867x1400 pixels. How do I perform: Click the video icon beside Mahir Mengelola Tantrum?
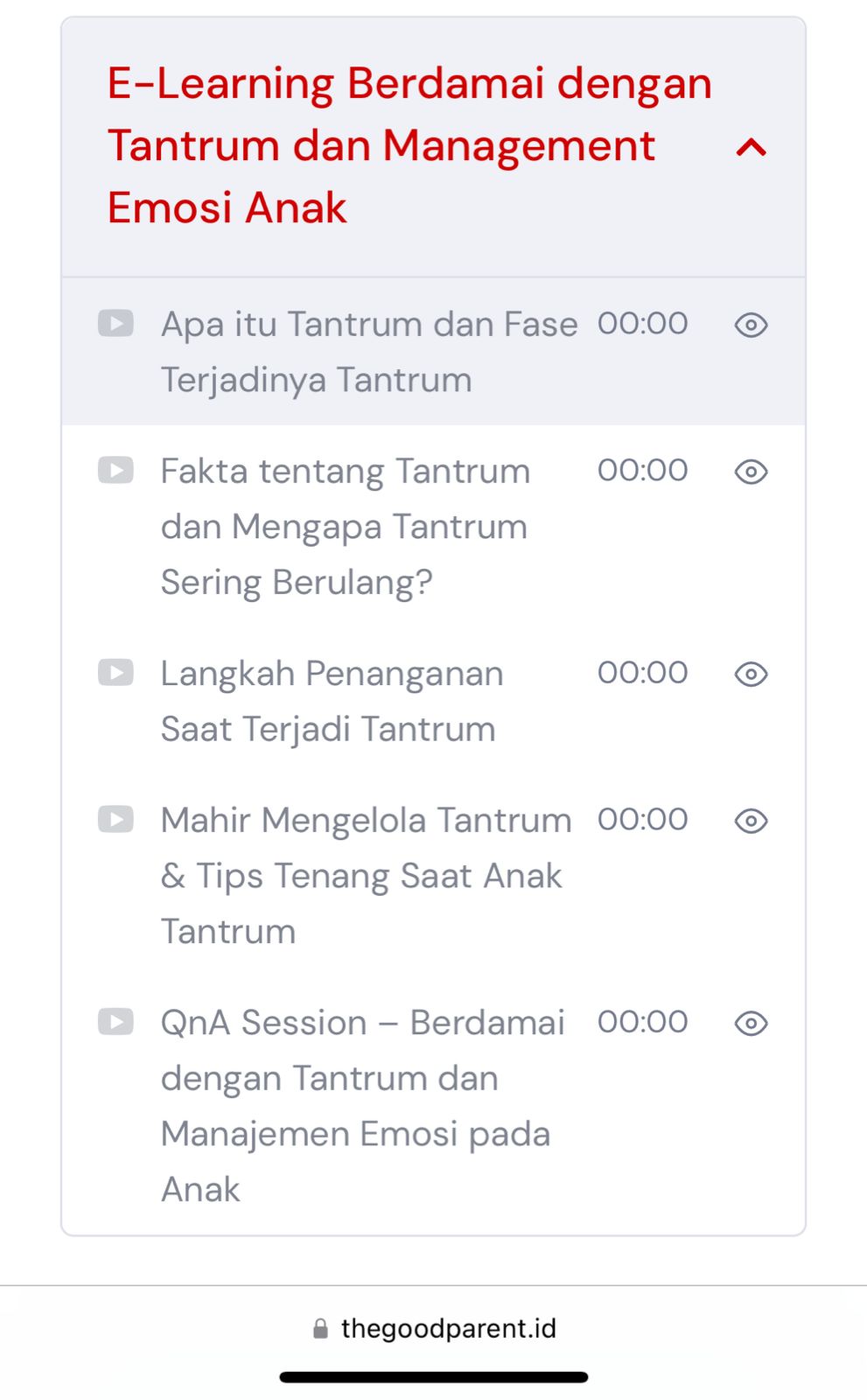pos(115,820)
